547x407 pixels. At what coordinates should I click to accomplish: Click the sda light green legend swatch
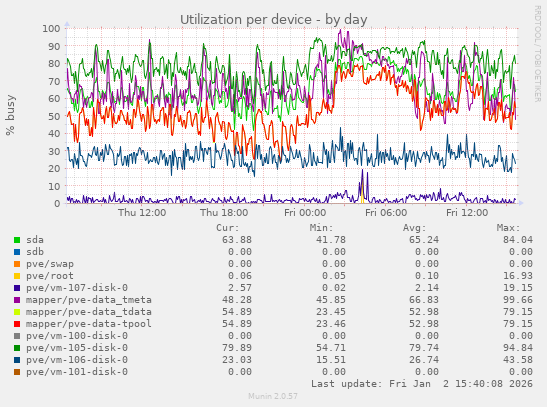pos(17,240)
